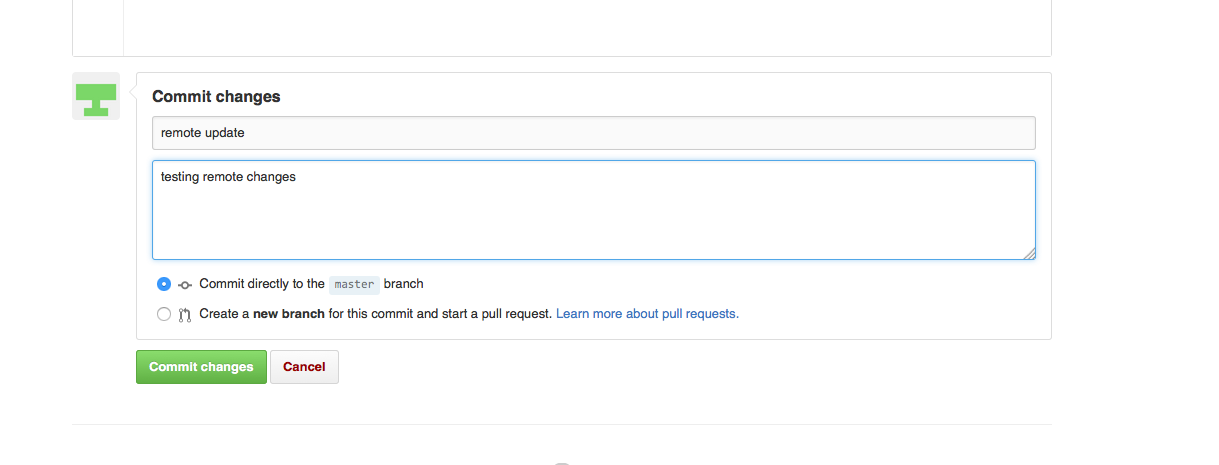Click the 'Commit changes' form heading

coord(216,97)
